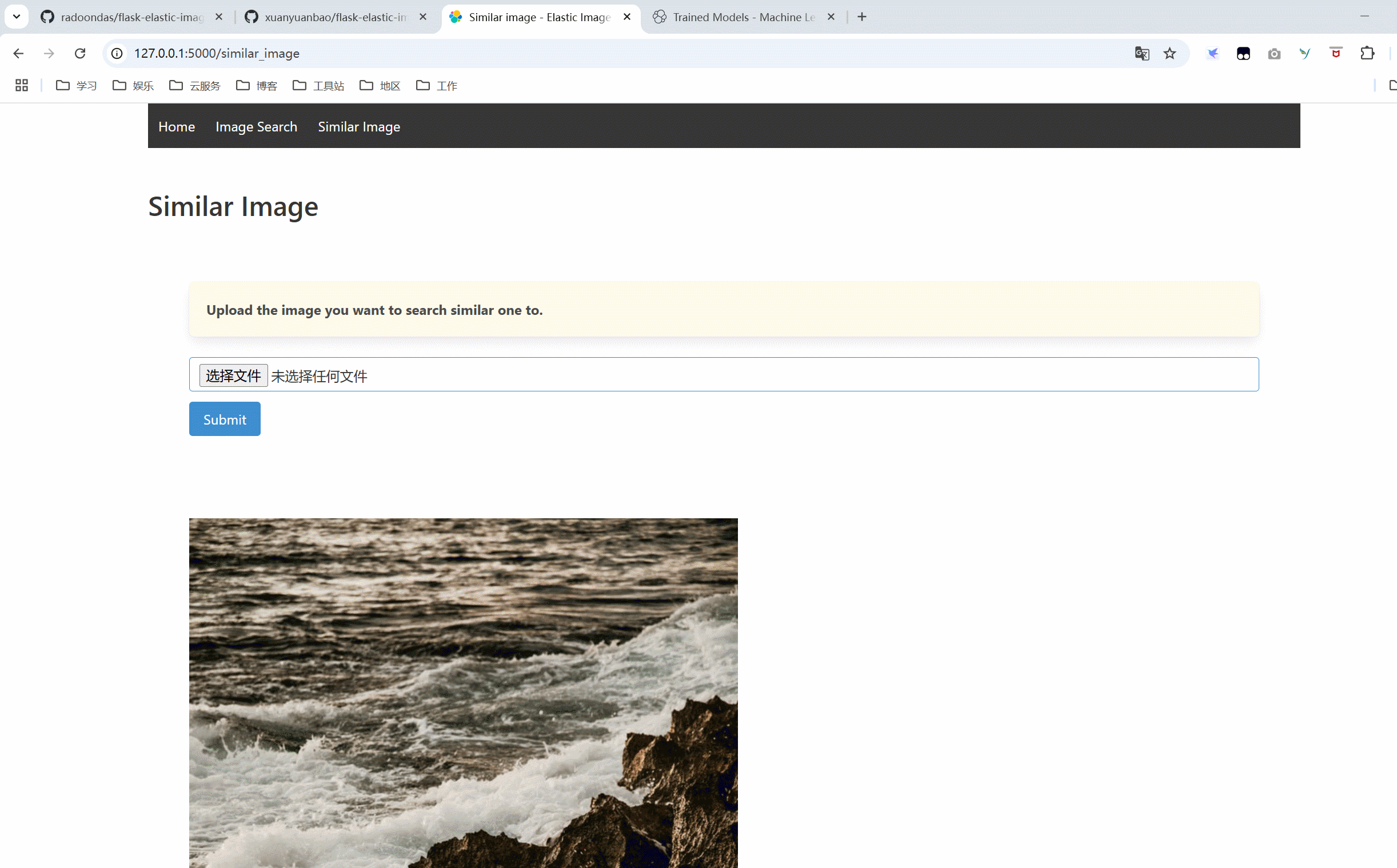This screenshot has width=1397, height=868.
Task: Open the 工具站 bookmarks folder
Action: pyautogui.click(x=319, y=86)
